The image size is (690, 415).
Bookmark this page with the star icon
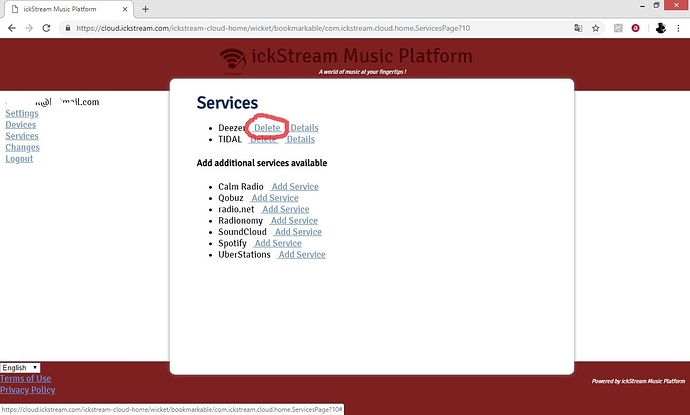coord(595,28)
